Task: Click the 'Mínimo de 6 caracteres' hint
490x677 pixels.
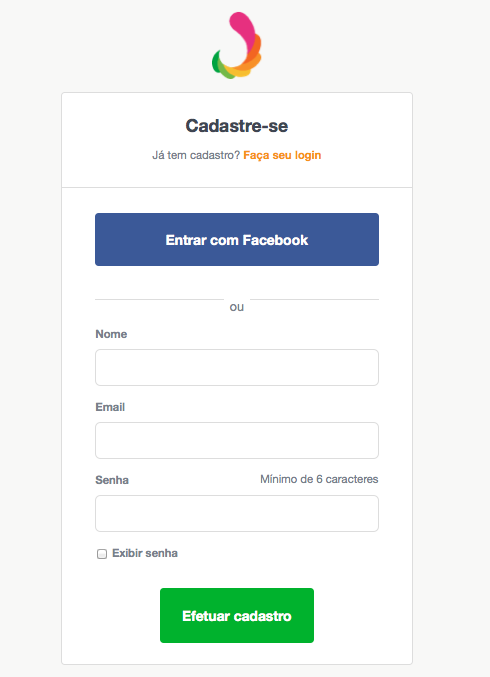Action: click(x=319, y=479)
